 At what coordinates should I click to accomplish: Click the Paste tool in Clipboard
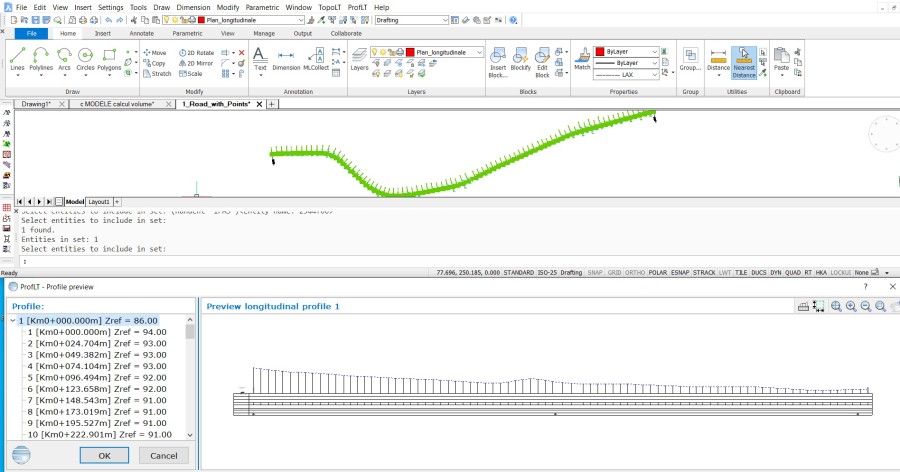point(781,58)
